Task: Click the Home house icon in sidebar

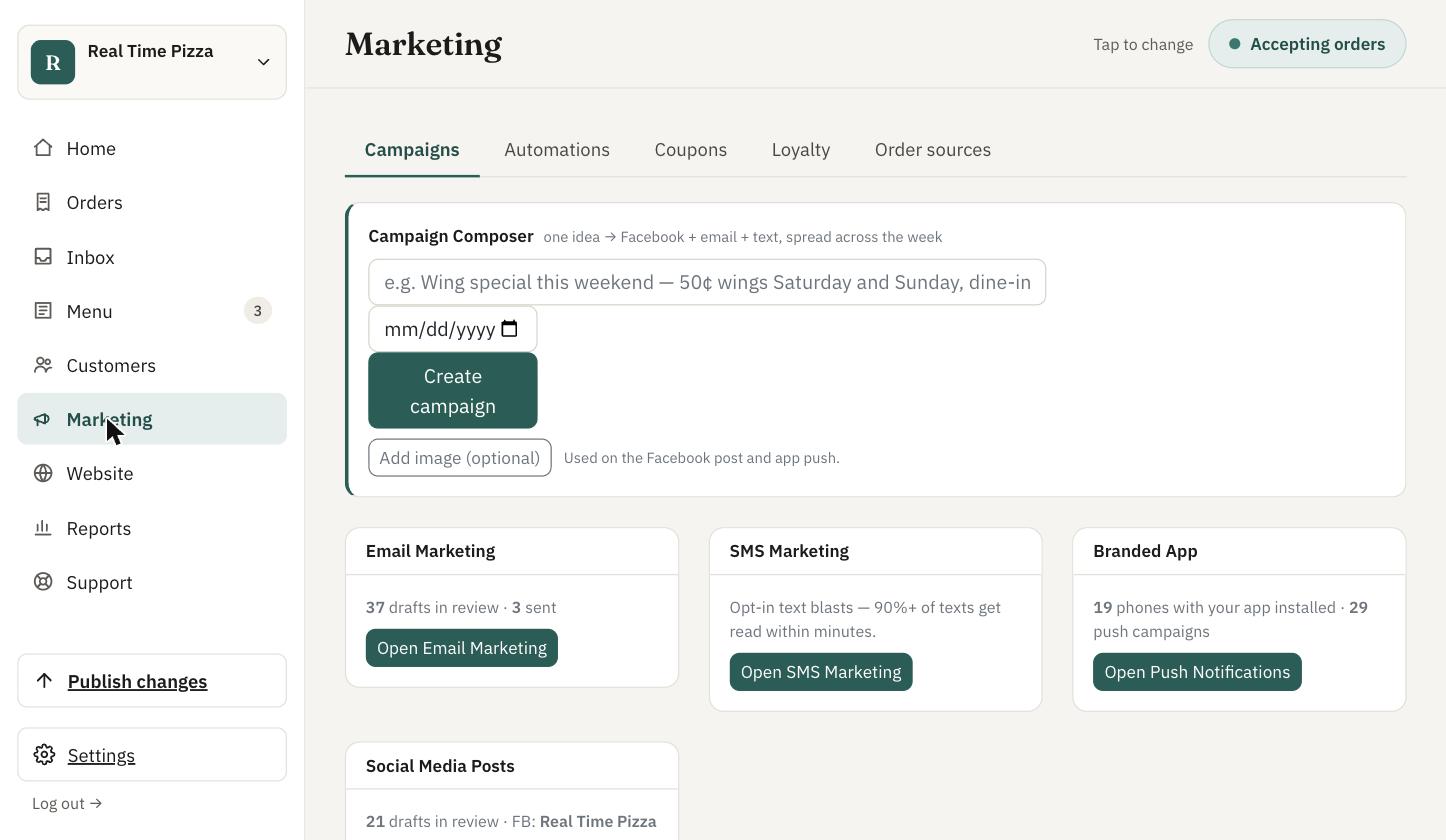Action: pos(43,148)
